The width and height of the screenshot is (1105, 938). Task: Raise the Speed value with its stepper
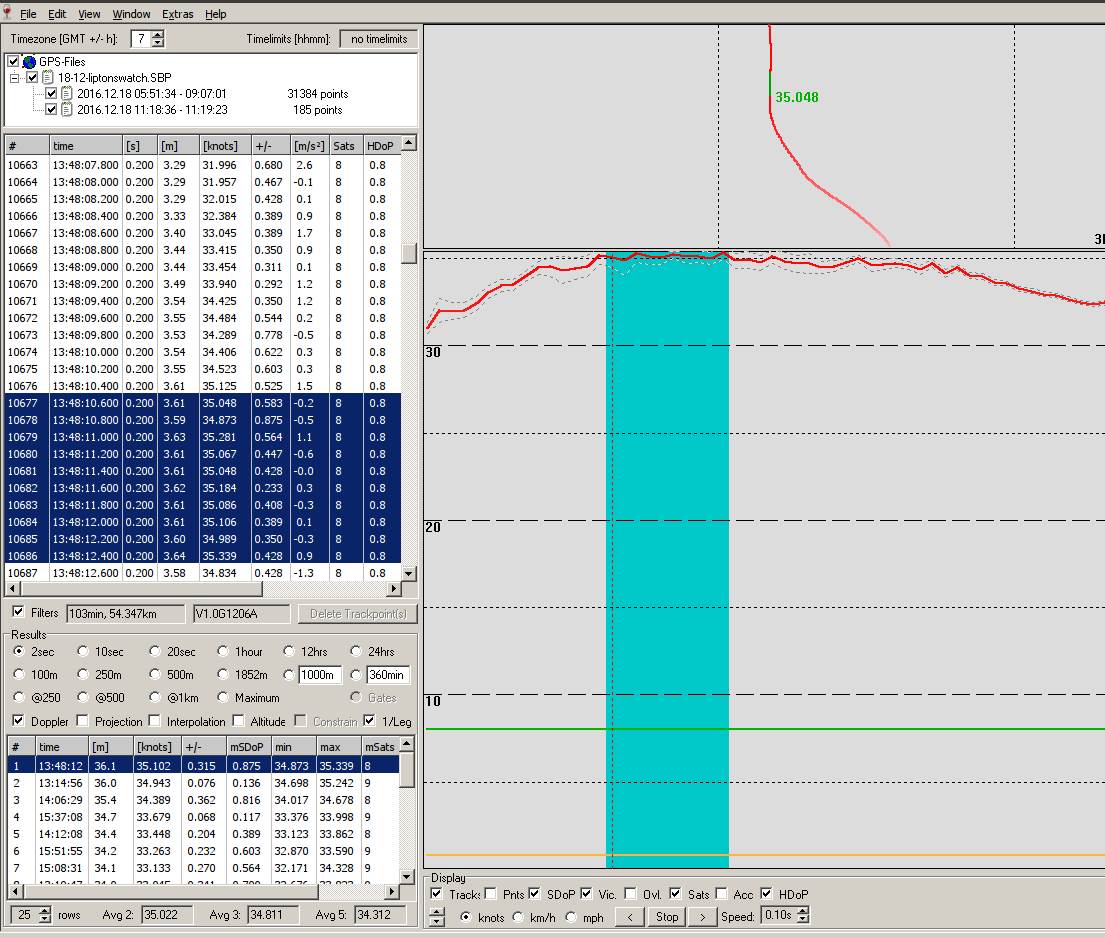click(802, 911)
